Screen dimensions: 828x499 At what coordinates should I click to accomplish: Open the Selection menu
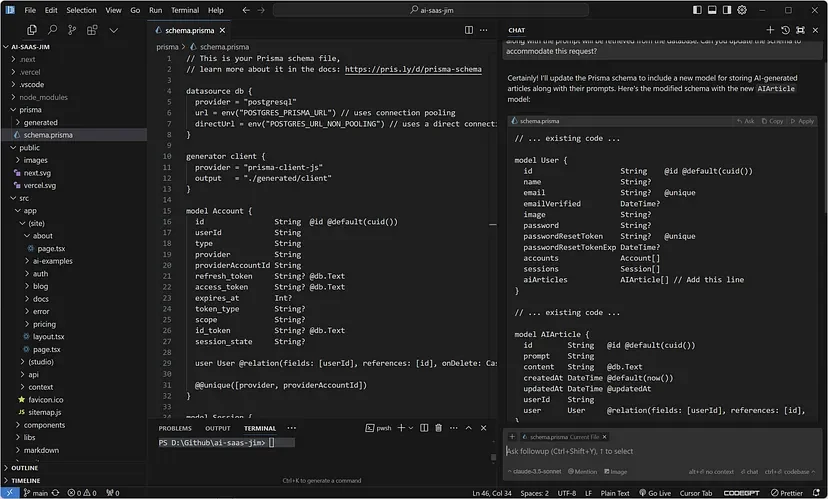81,10
